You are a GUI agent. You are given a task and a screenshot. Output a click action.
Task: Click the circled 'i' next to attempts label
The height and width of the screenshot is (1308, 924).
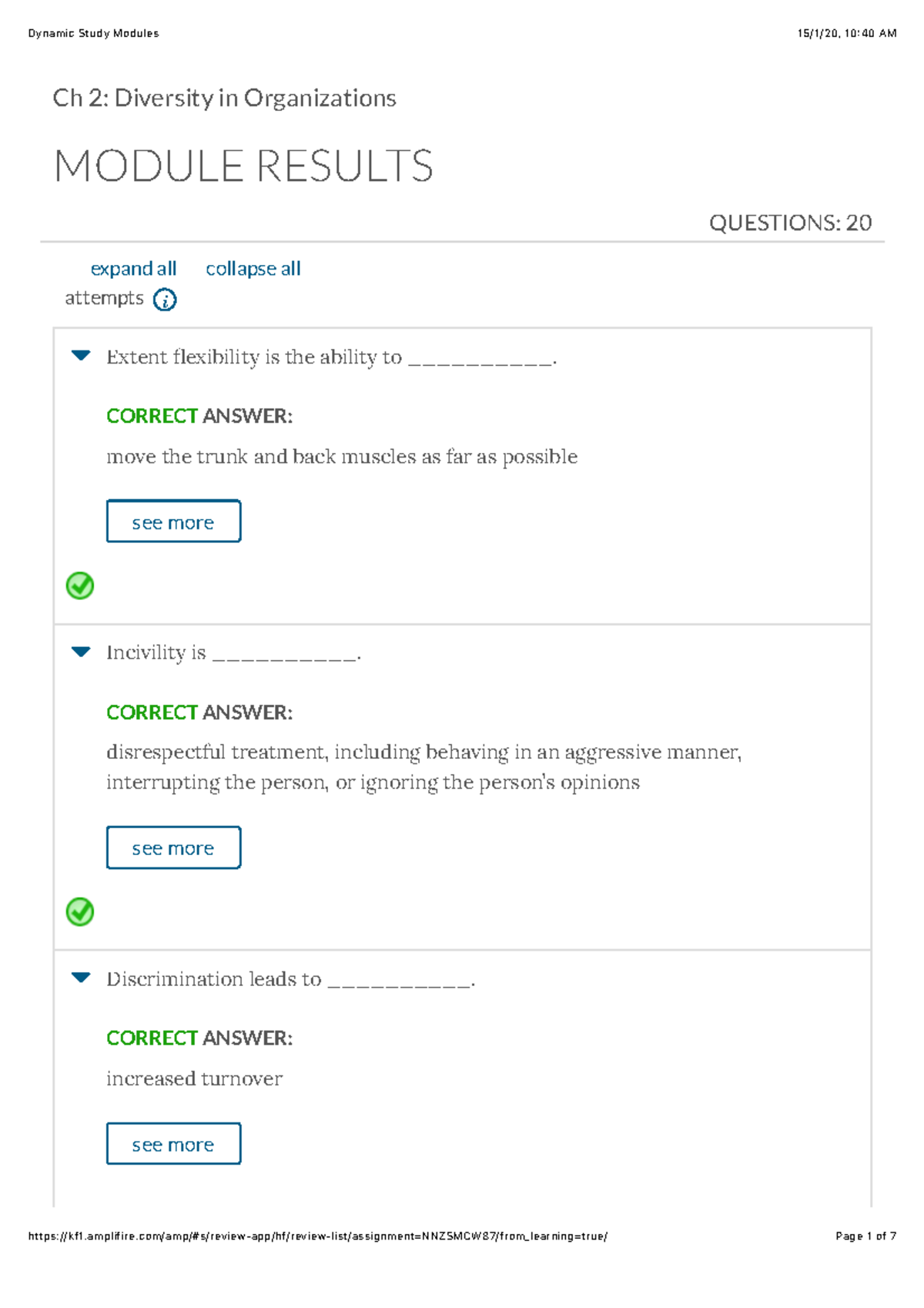point(166,300)
